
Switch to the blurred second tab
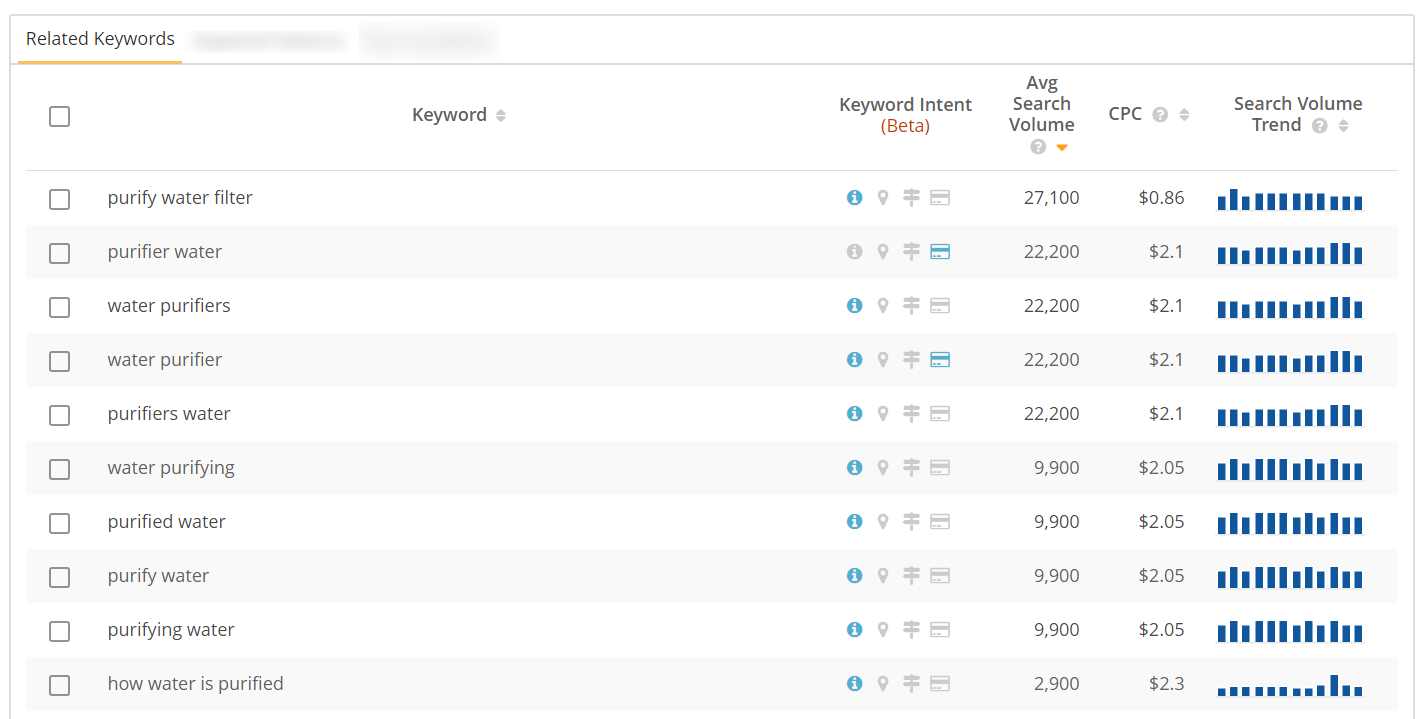[x=268, y=41]
